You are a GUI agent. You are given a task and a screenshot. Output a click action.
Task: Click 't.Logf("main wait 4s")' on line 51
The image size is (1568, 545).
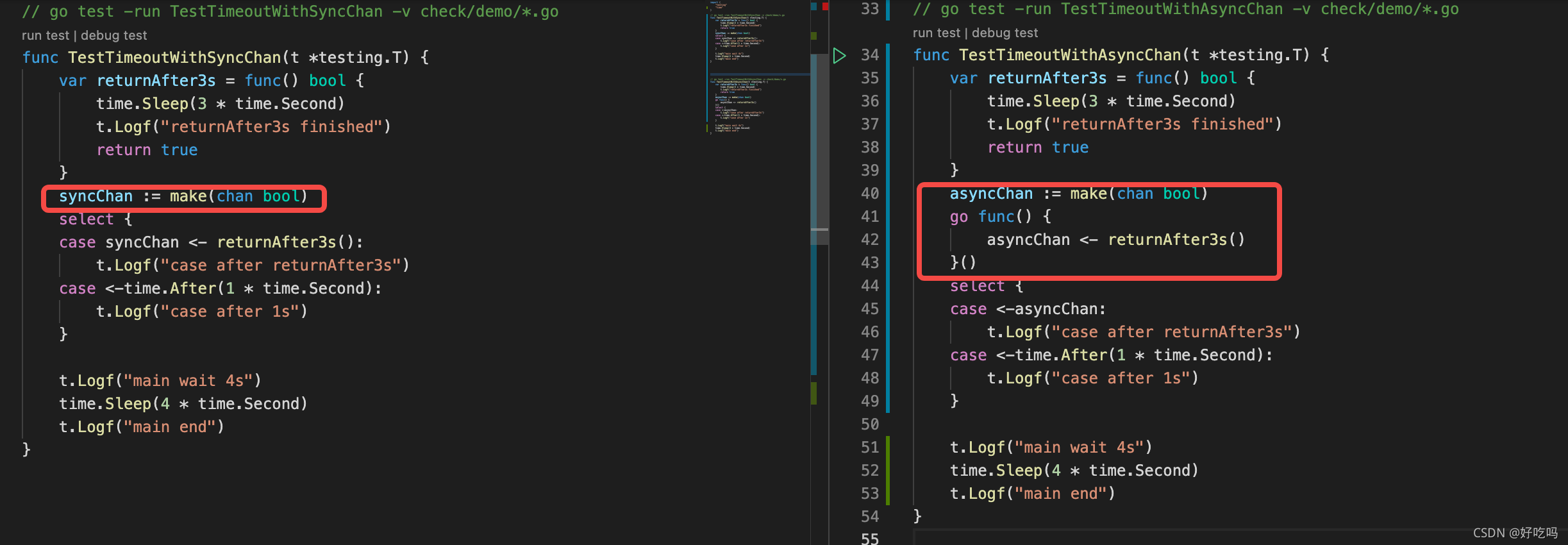click(x=1051, y=448)
